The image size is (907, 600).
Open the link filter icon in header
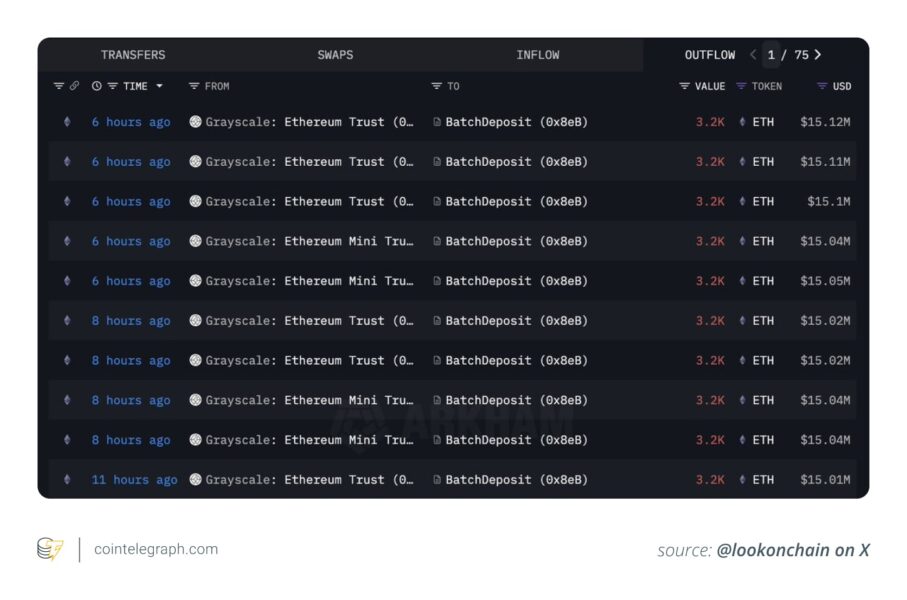(x=74, y=86)
